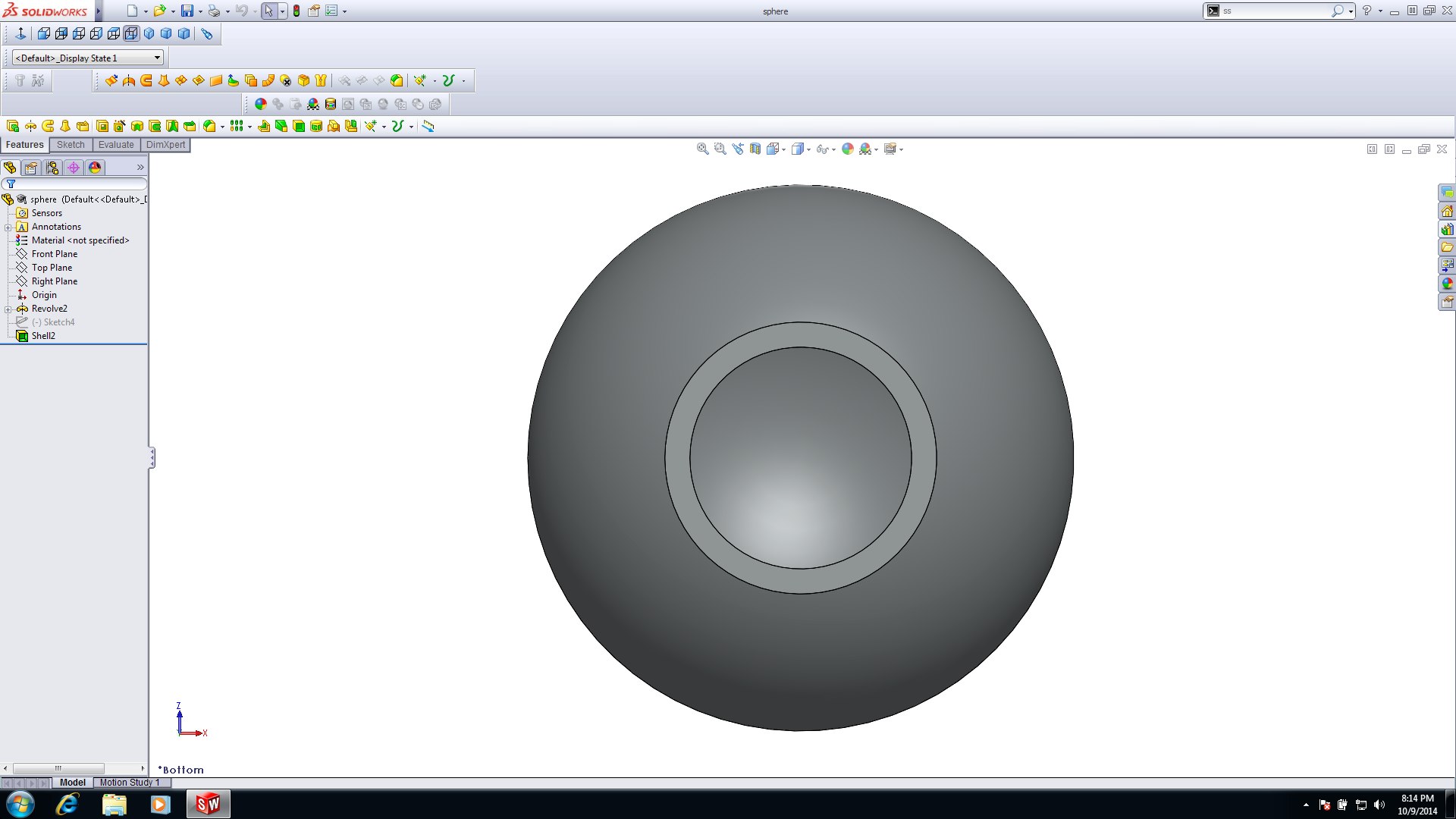Click Edit Appearance icon in viewport toolbar
Viewport: 1456px width, 819px height.
click(x=848, y=149)
